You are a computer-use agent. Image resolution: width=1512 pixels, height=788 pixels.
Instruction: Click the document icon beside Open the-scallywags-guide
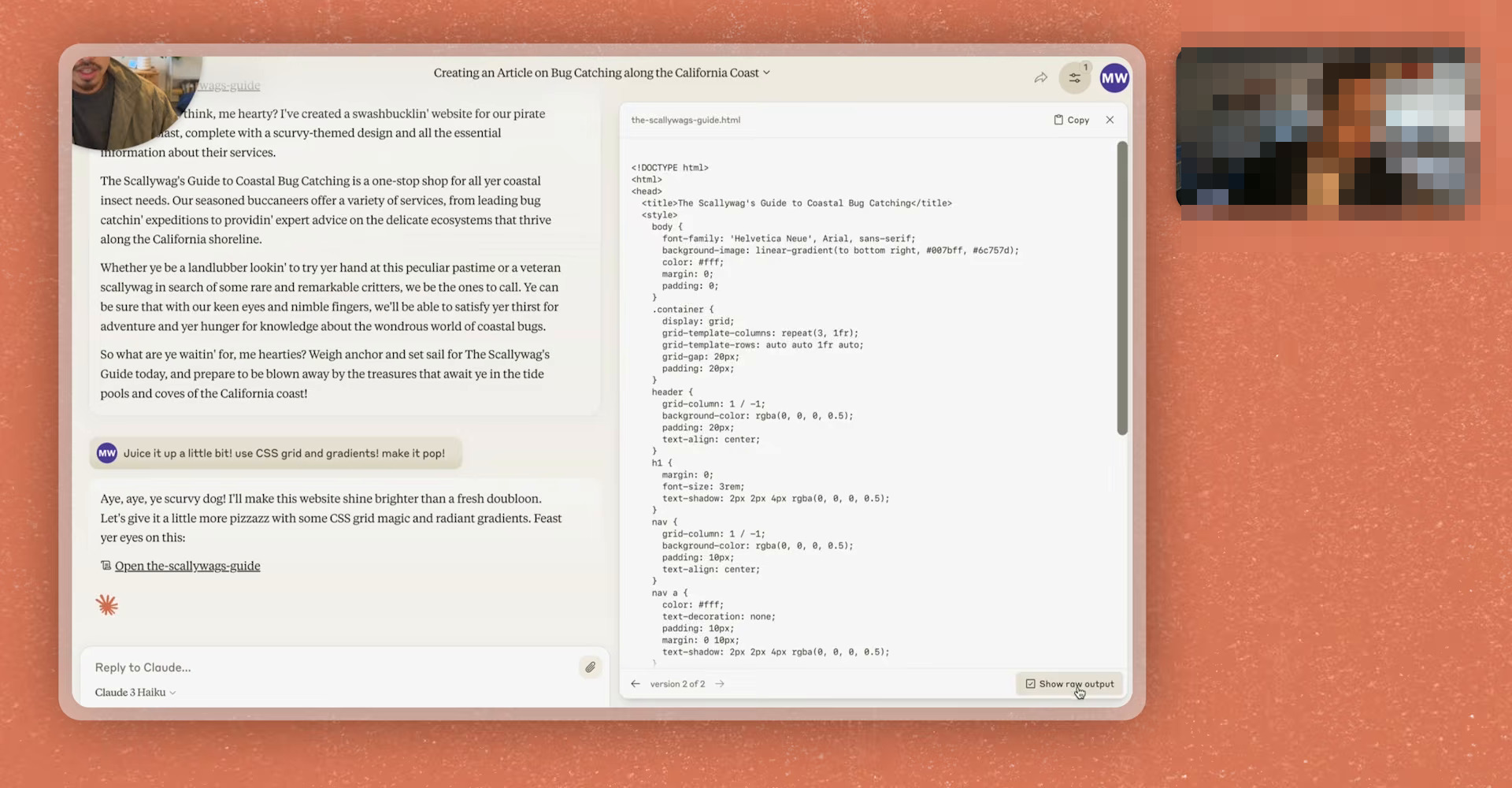pyautogui.click(x=106, y=566)
